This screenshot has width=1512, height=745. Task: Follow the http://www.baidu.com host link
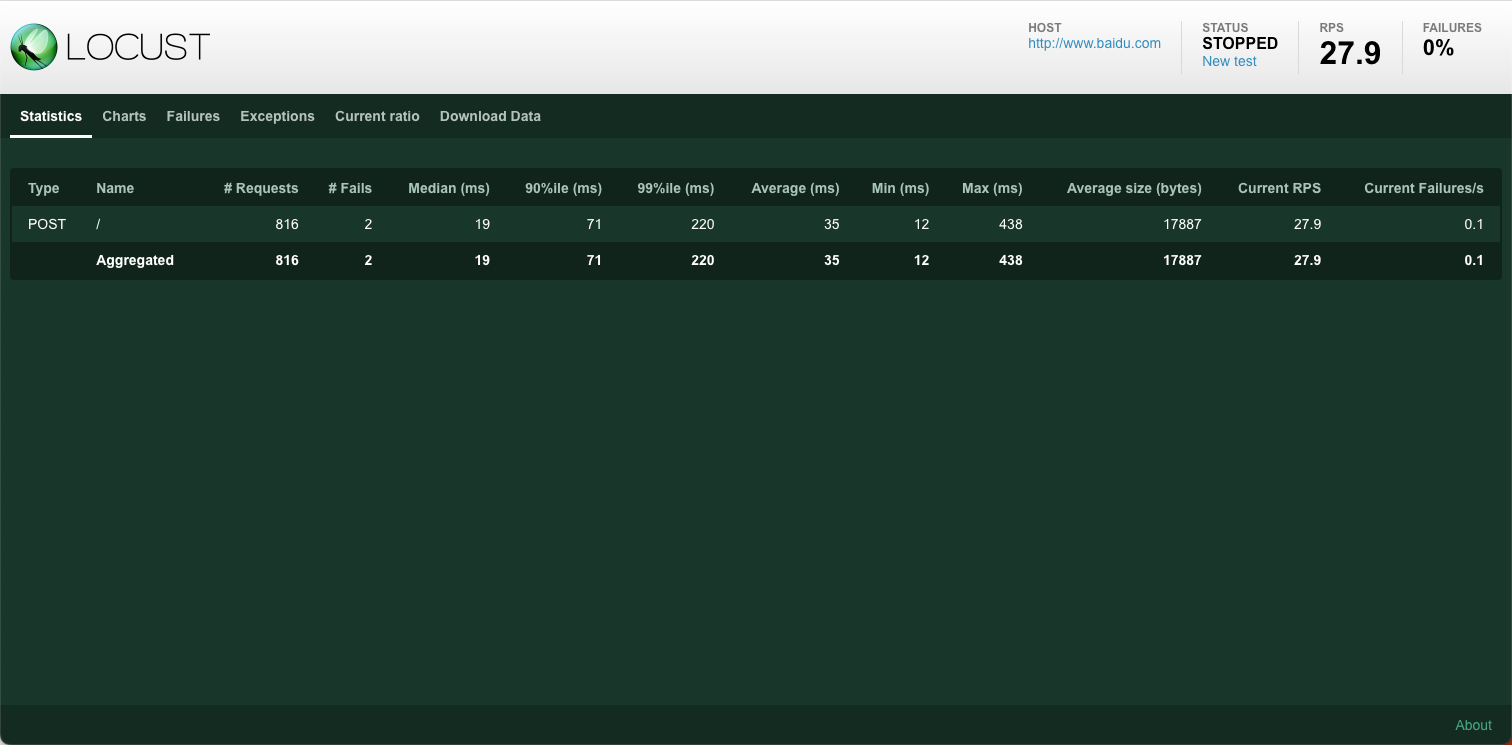[1094, 43]
